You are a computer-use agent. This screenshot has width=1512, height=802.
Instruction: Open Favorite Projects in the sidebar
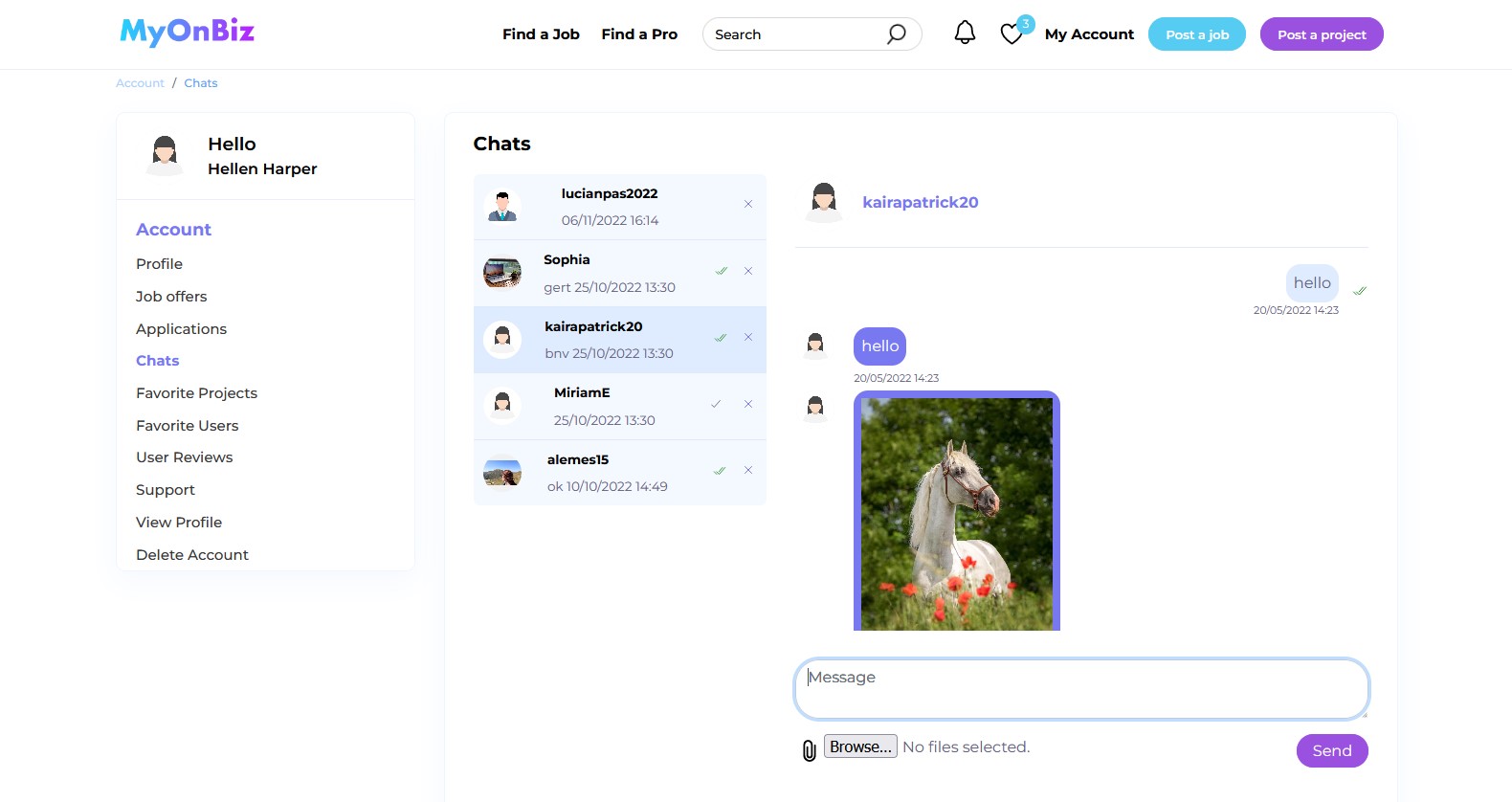click(196, 393)
